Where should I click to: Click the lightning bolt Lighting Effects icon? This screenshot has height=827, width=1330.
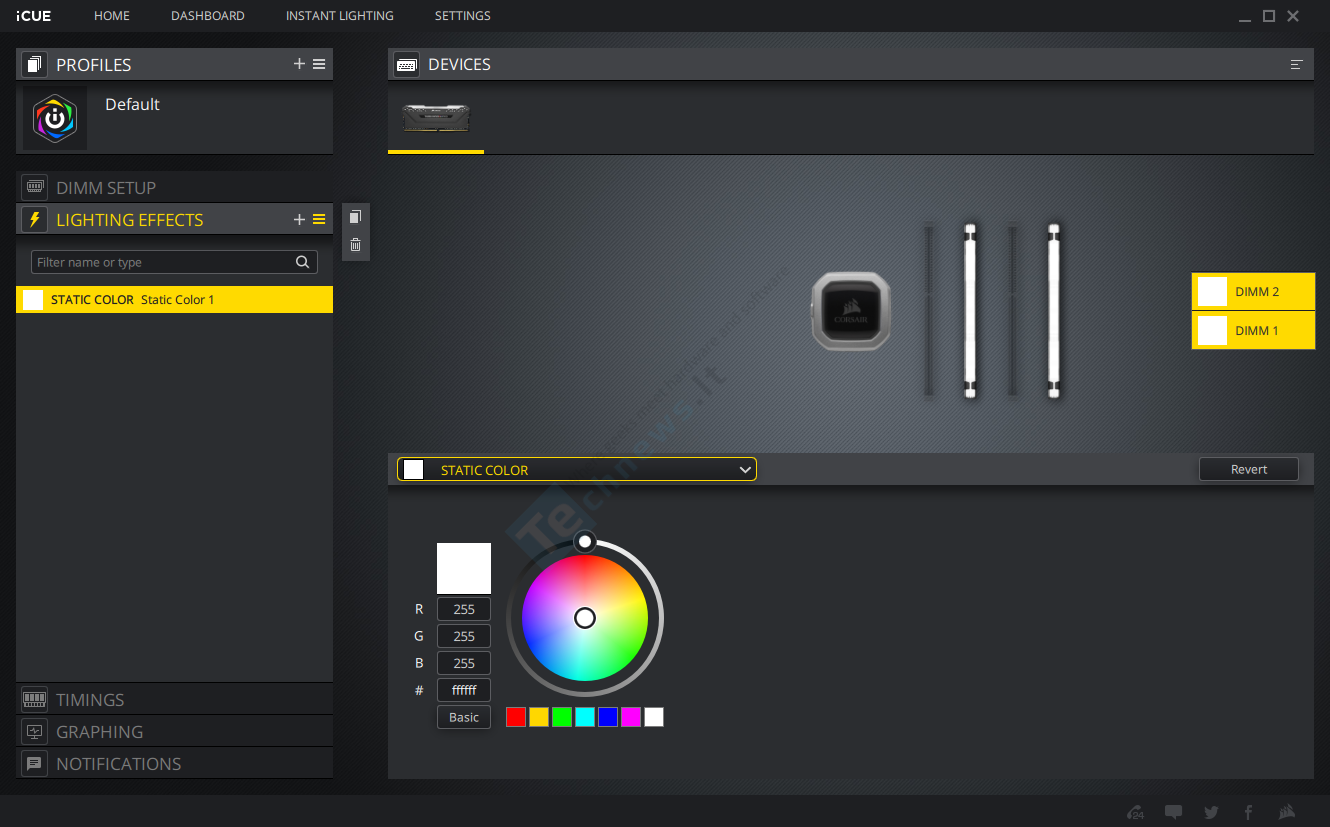pos(35,220)
